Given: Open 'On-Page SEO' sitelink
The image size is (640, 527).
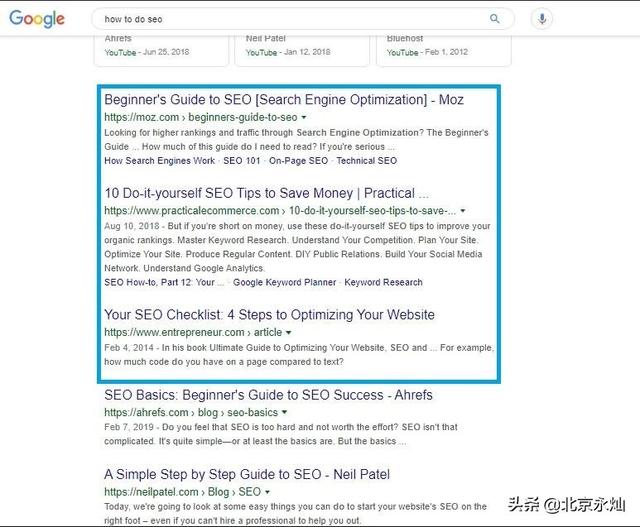Looking at the screenshot, I should coord(298,161).
